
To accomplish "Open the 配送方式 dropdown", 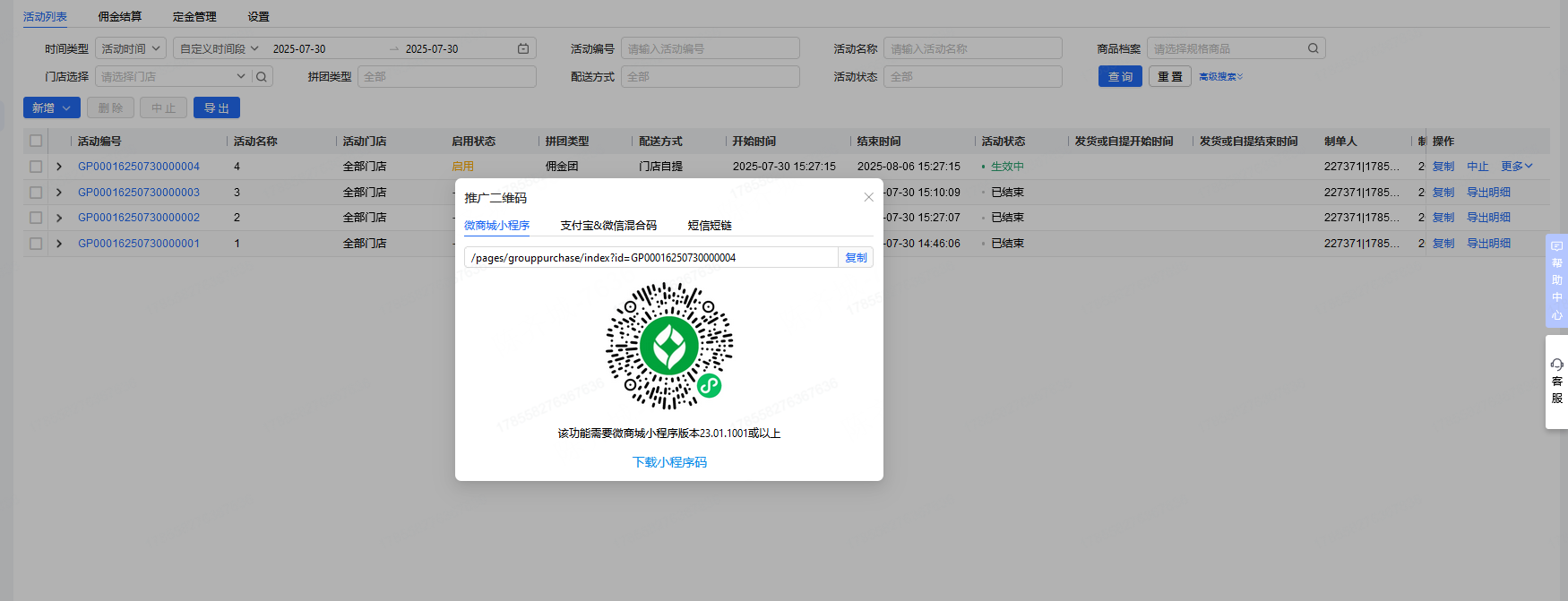I will click(711, 77).
